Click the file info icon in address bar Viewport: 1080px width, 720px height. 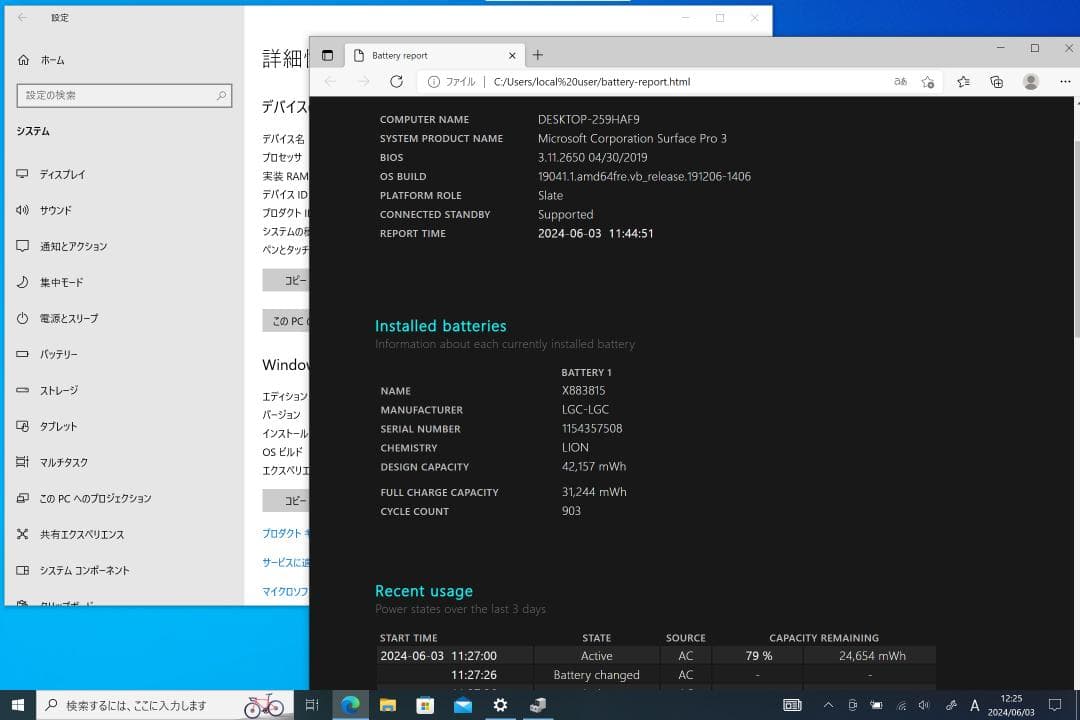[x=433, y=81]
